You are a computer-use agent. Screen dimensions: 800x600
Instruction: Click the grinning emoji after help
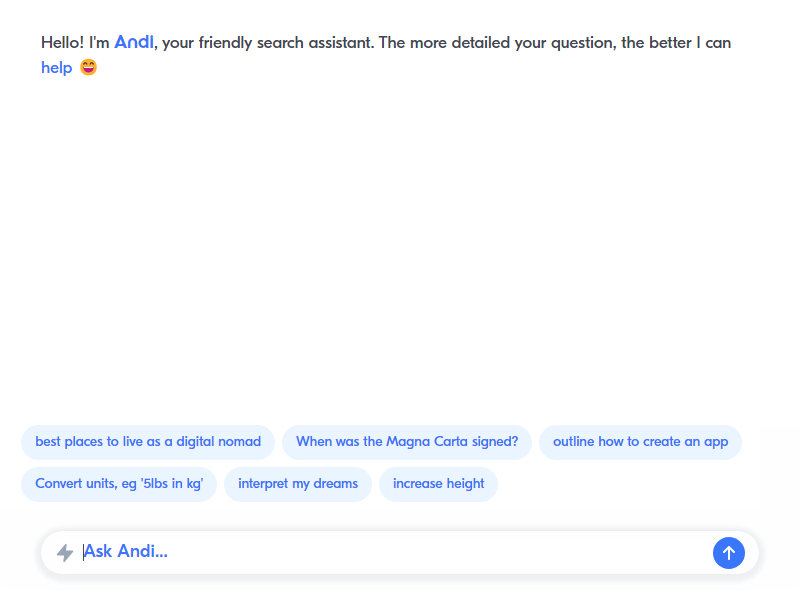tap(88, 67)
